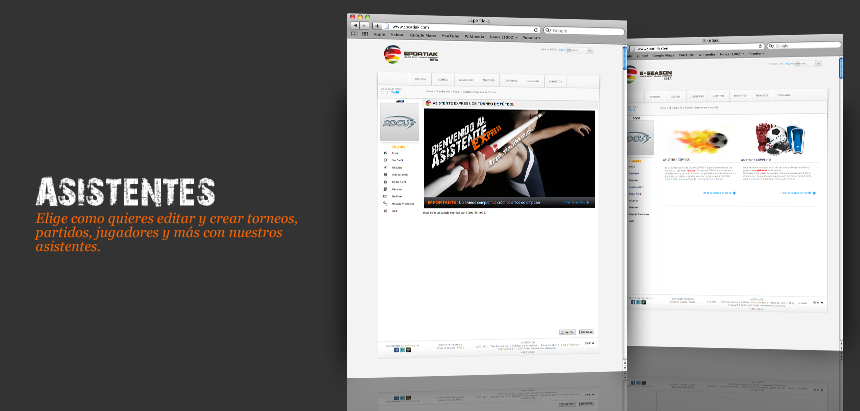Select the first navigation tab on the Sportiak page

(419, 80)
